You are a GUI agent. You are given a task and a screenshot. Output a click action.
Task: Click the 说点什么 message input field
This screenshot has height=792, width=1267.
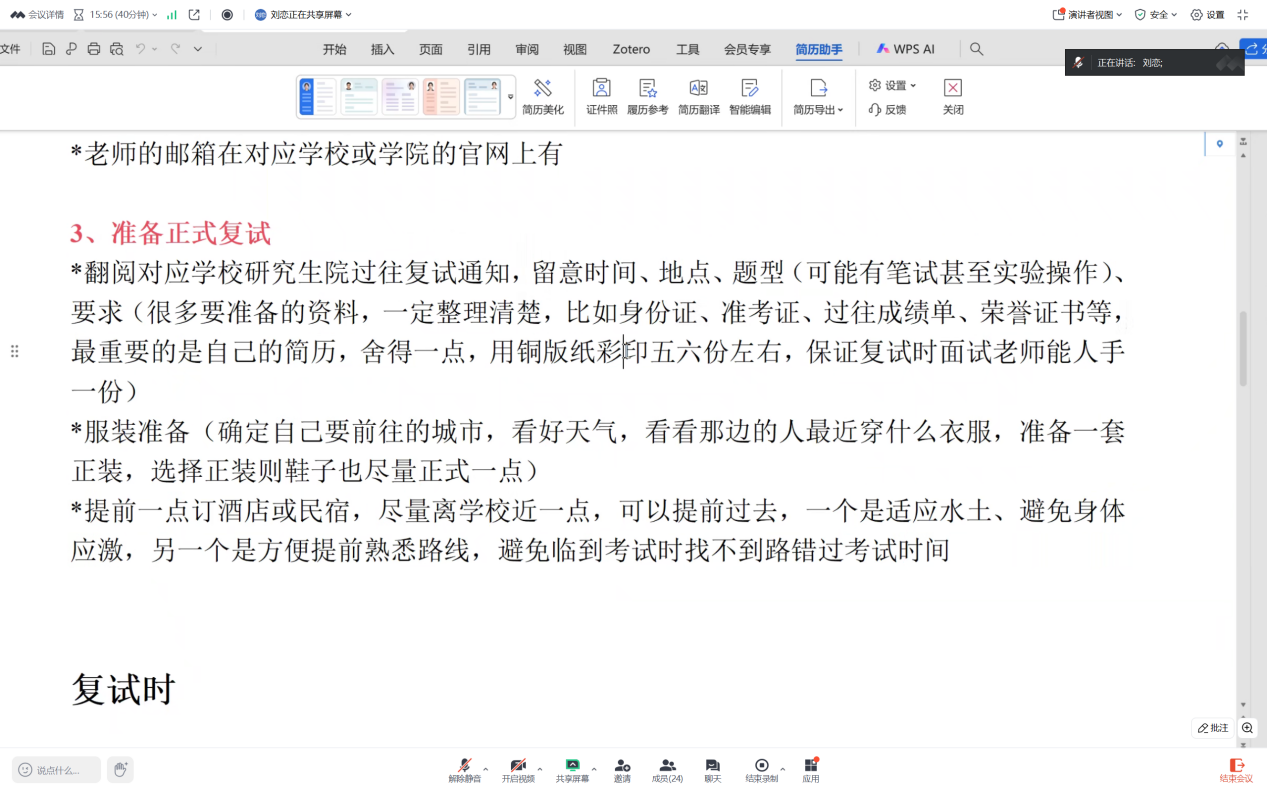click(58, 770)
